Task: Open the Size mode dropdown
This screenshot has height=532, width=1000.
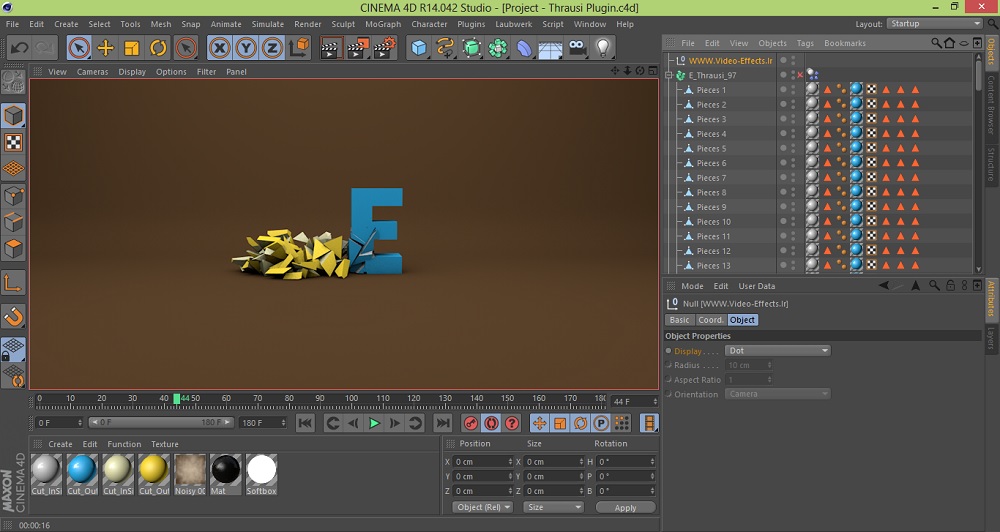Action: point(553,507)
